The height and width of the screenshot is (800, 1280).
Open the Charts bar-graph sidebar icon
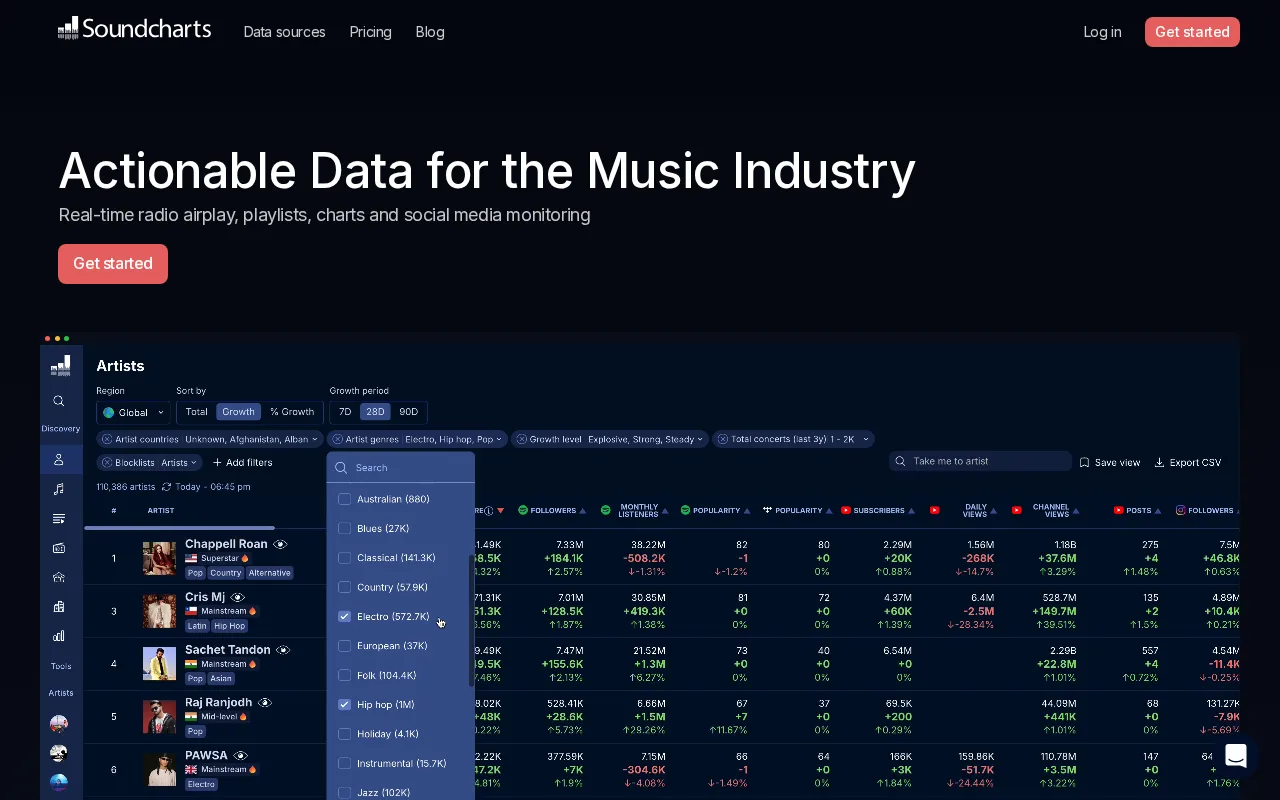click(59, 636)
